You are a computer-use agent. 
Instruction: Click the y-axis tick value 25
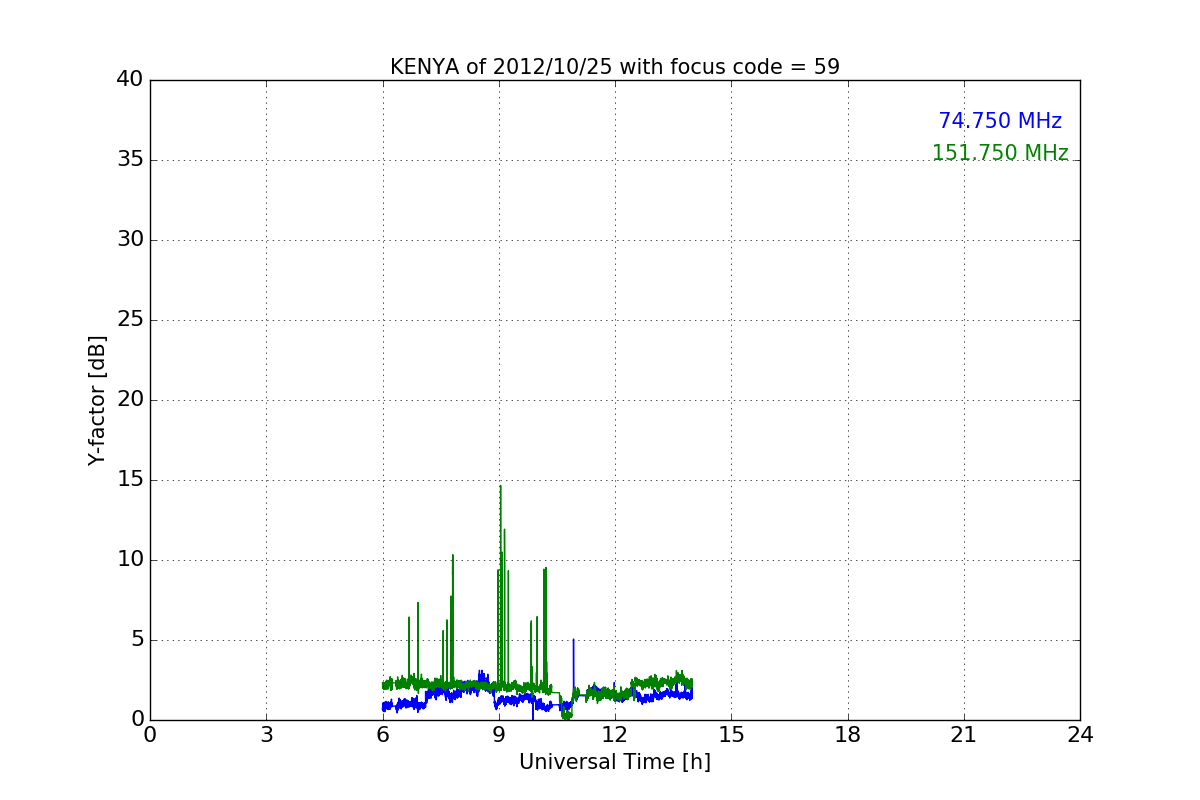pos(130,320)
